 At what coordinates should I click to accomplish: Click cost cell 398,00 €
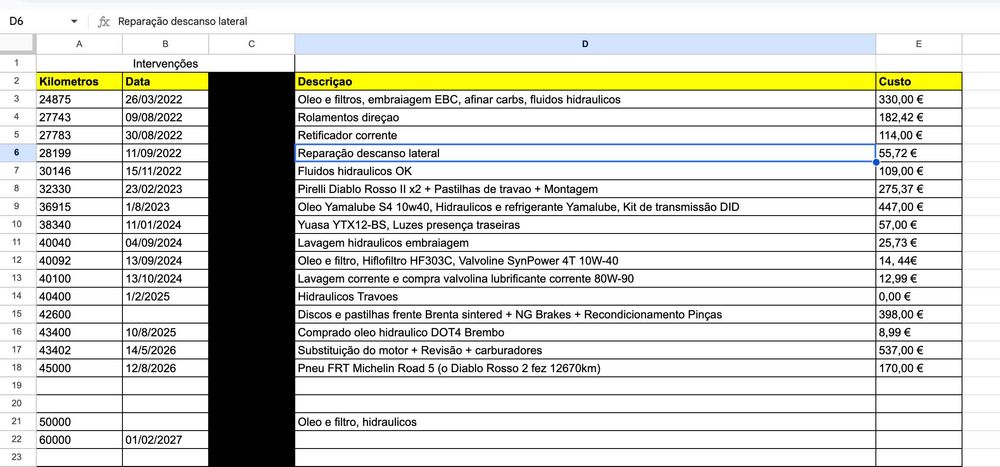tap(918, 315)
